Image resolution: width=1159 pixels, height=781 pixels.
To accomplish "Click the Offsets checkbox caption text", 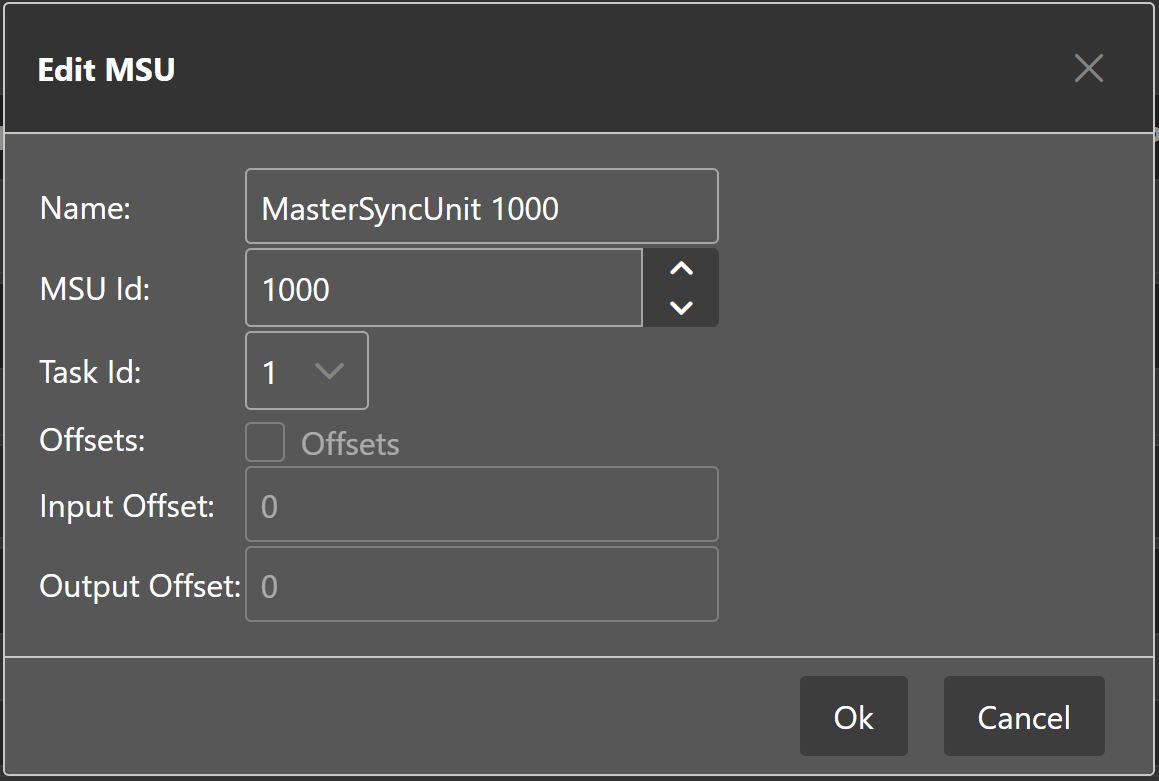I will [x=350, y=445].
